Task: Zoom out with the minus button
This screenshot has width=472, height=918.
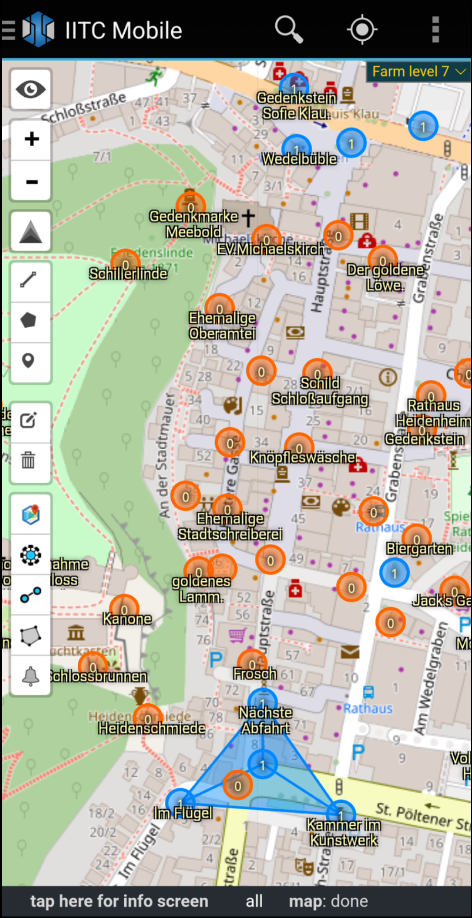Action: click(31, 180)
